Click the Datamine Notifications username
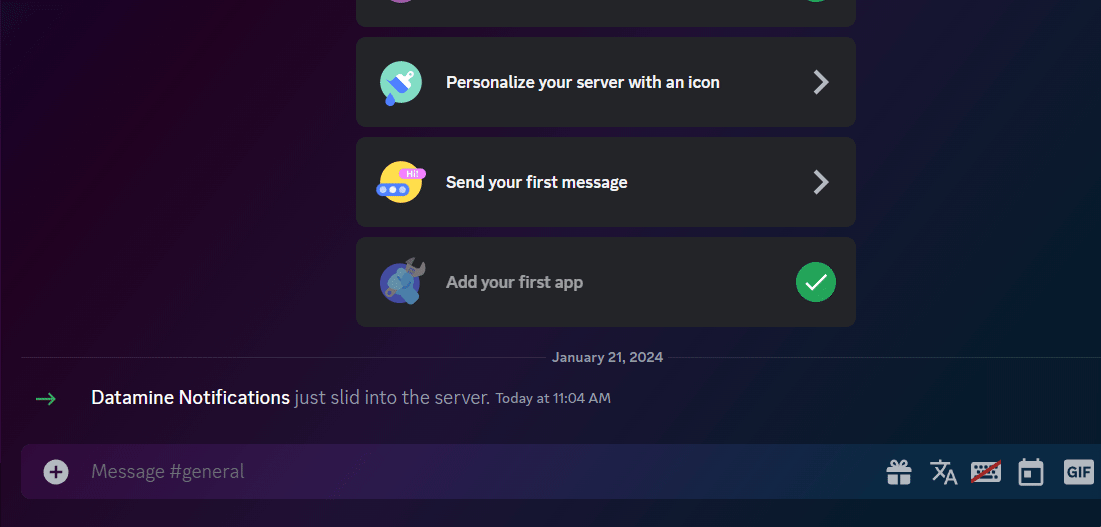Viewport: 1101px width, 527px height. click(190, 398)
